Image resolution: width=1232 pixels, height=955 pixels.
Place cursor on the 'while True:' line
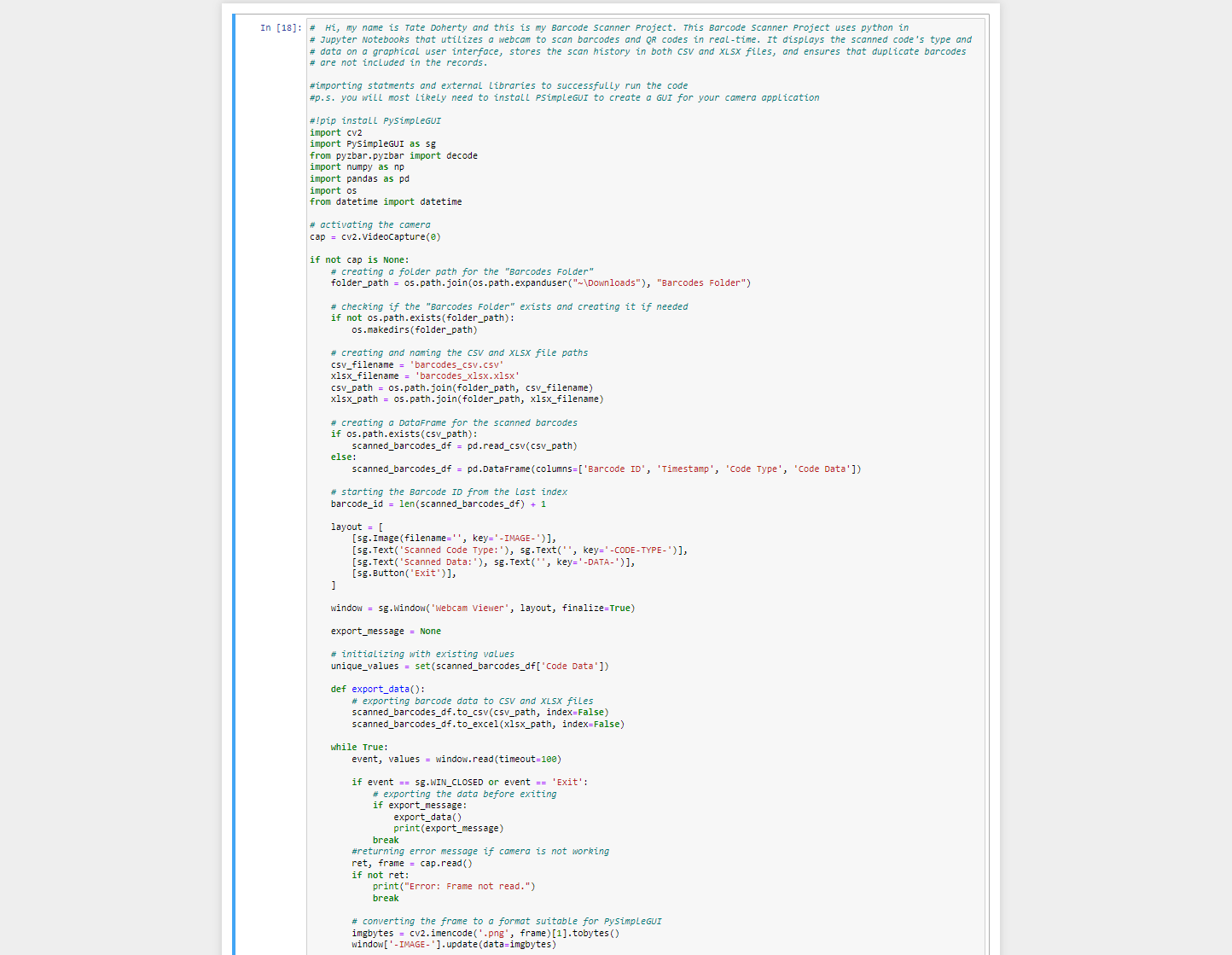358,748
